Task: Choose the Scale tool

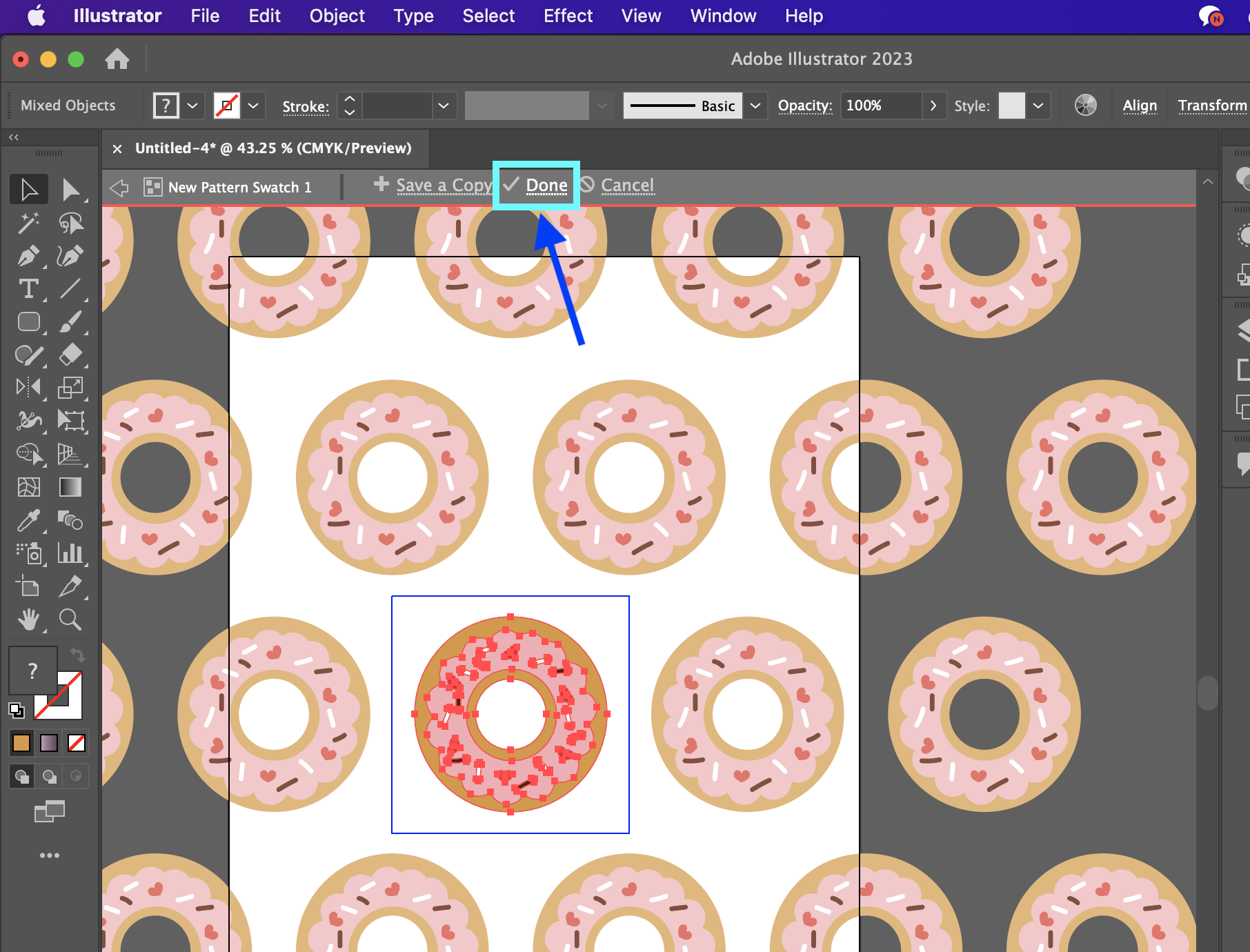Action: [x=70, y=387]
